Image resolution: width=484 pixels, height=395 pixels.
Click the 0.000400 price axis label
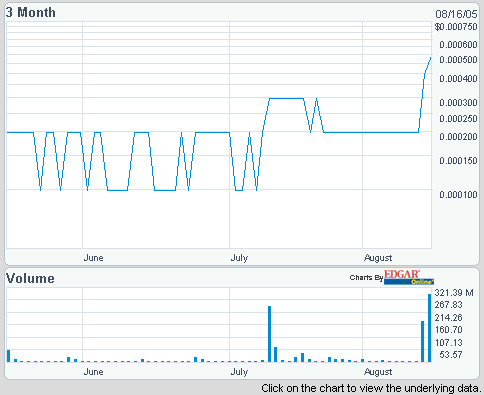458,79
